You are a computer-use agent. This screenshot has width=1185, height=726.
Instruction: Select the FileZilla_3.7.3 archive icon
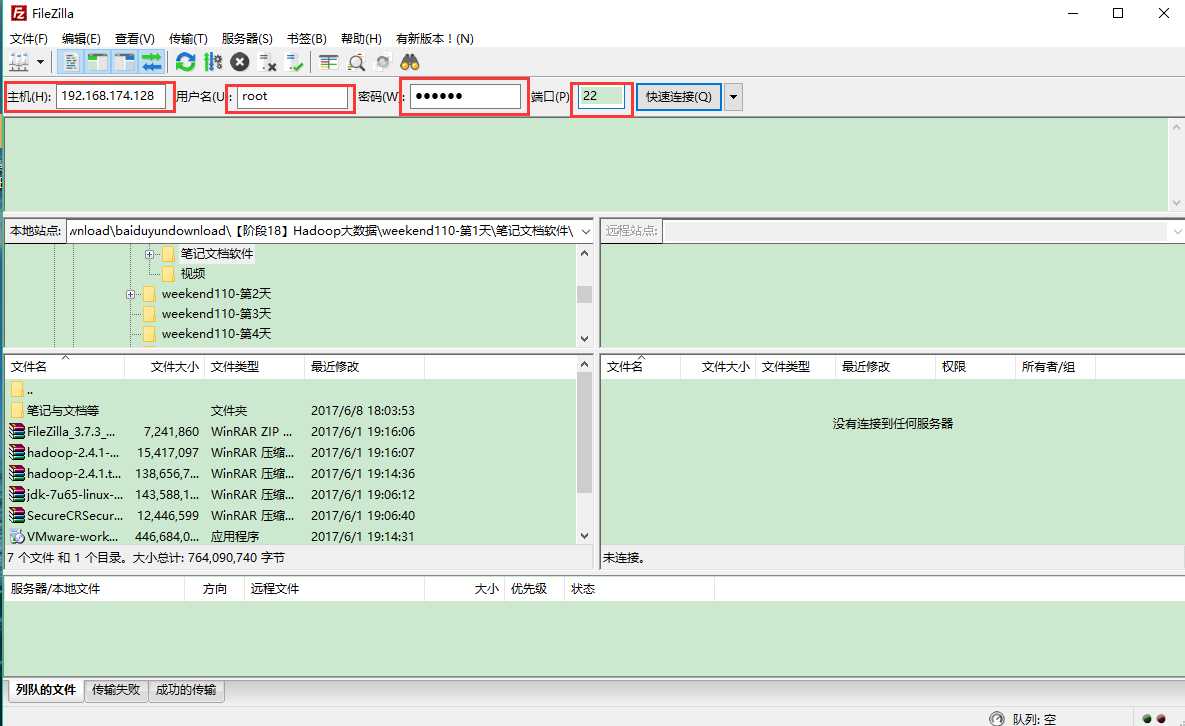coord(17,431)
